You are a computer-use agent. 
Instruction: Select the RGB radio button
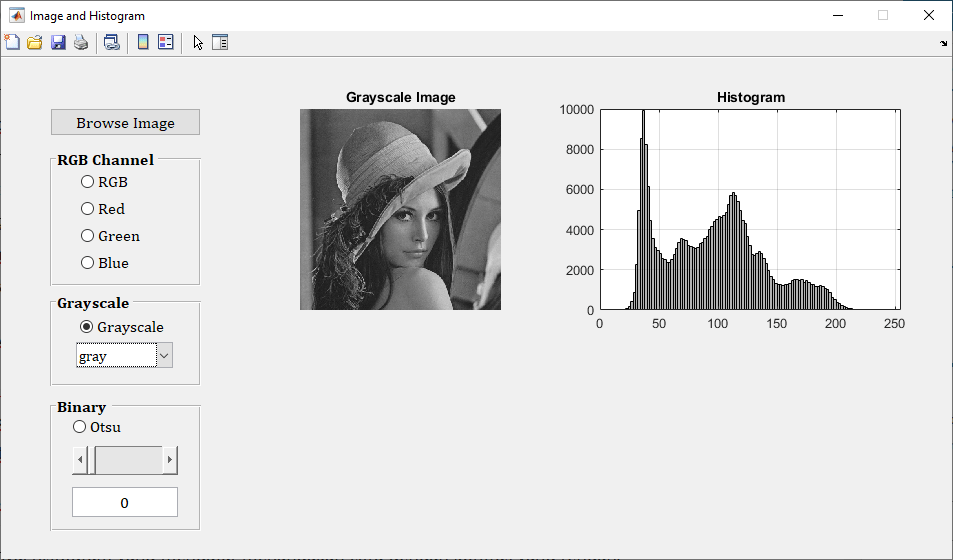click(x=88, y=182)
